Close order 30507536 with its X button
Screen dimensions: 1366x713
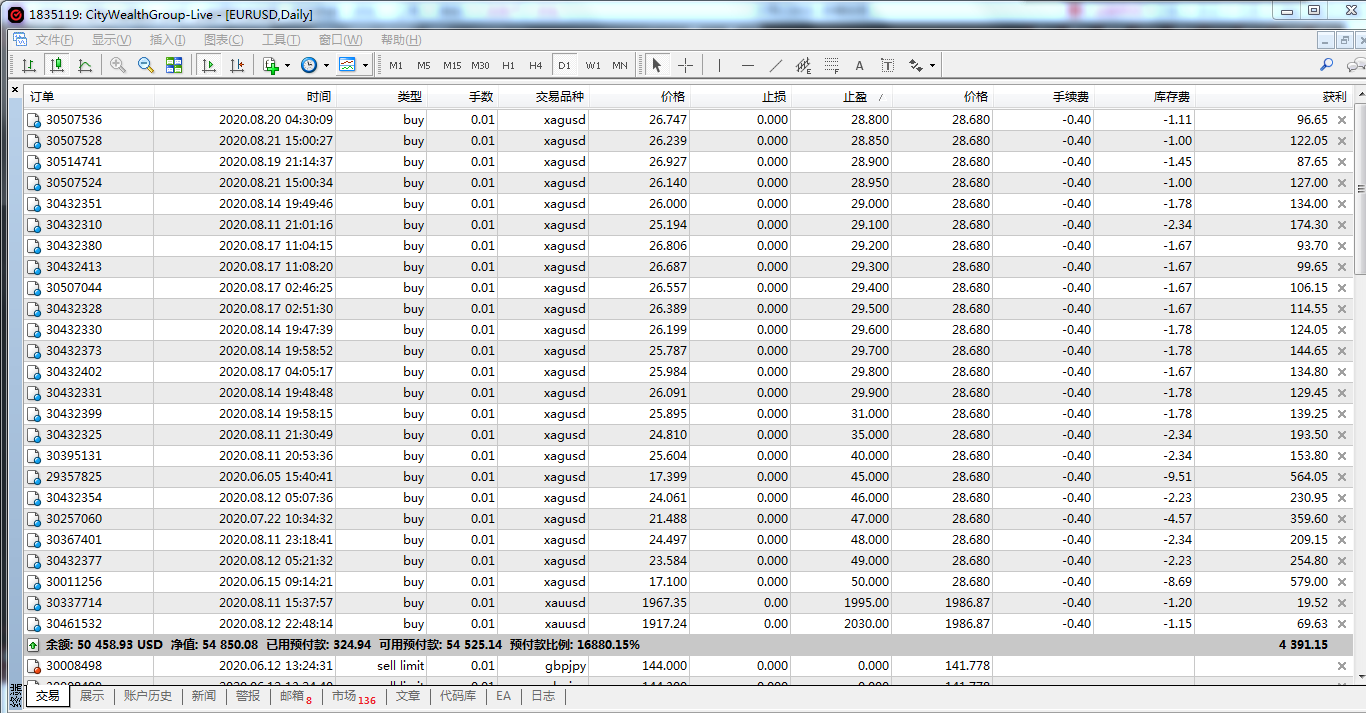click(1342, 120)
